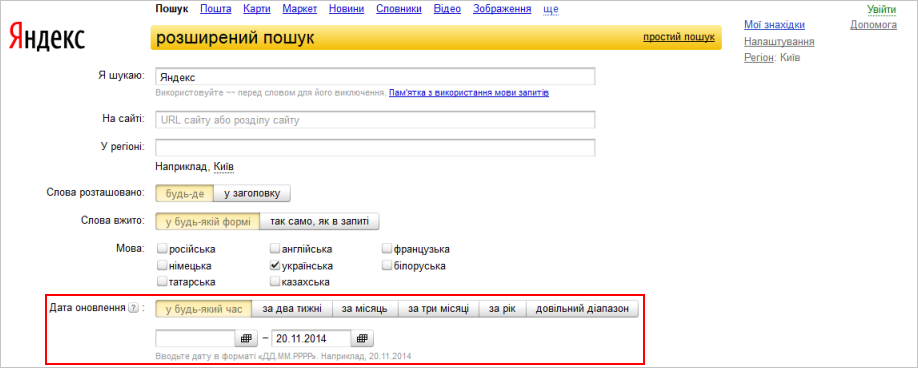Select за два тижні date option

292,309
